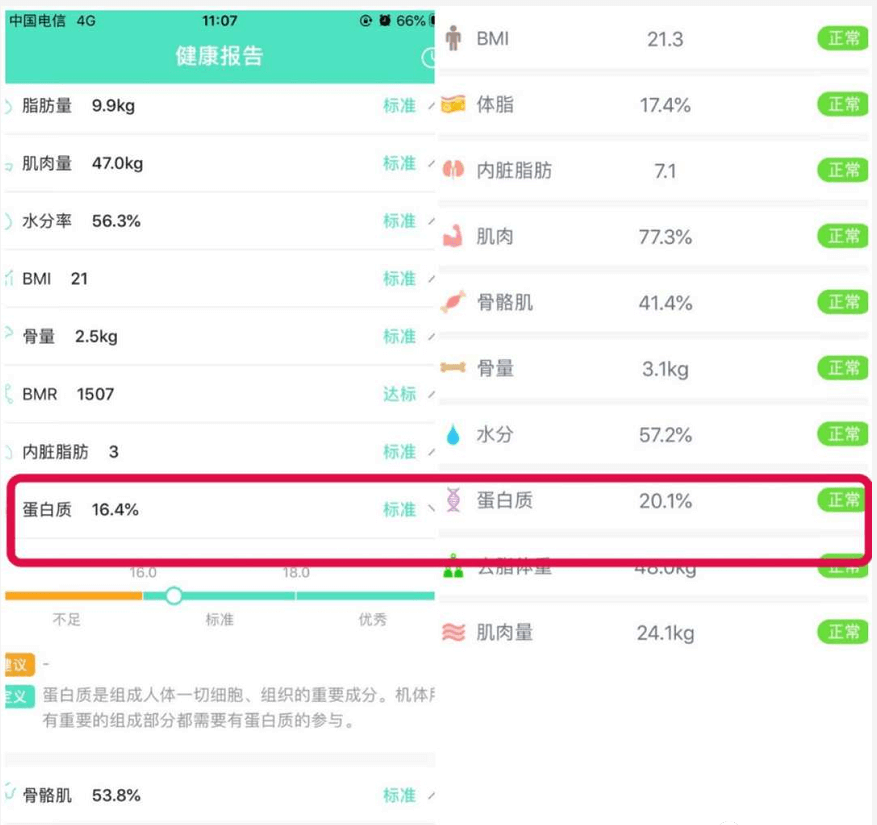Click the 肌肉量 wavy lines icon
This screenshot has width=877, height=825.
pyautogui.click(x=454, y=632)
